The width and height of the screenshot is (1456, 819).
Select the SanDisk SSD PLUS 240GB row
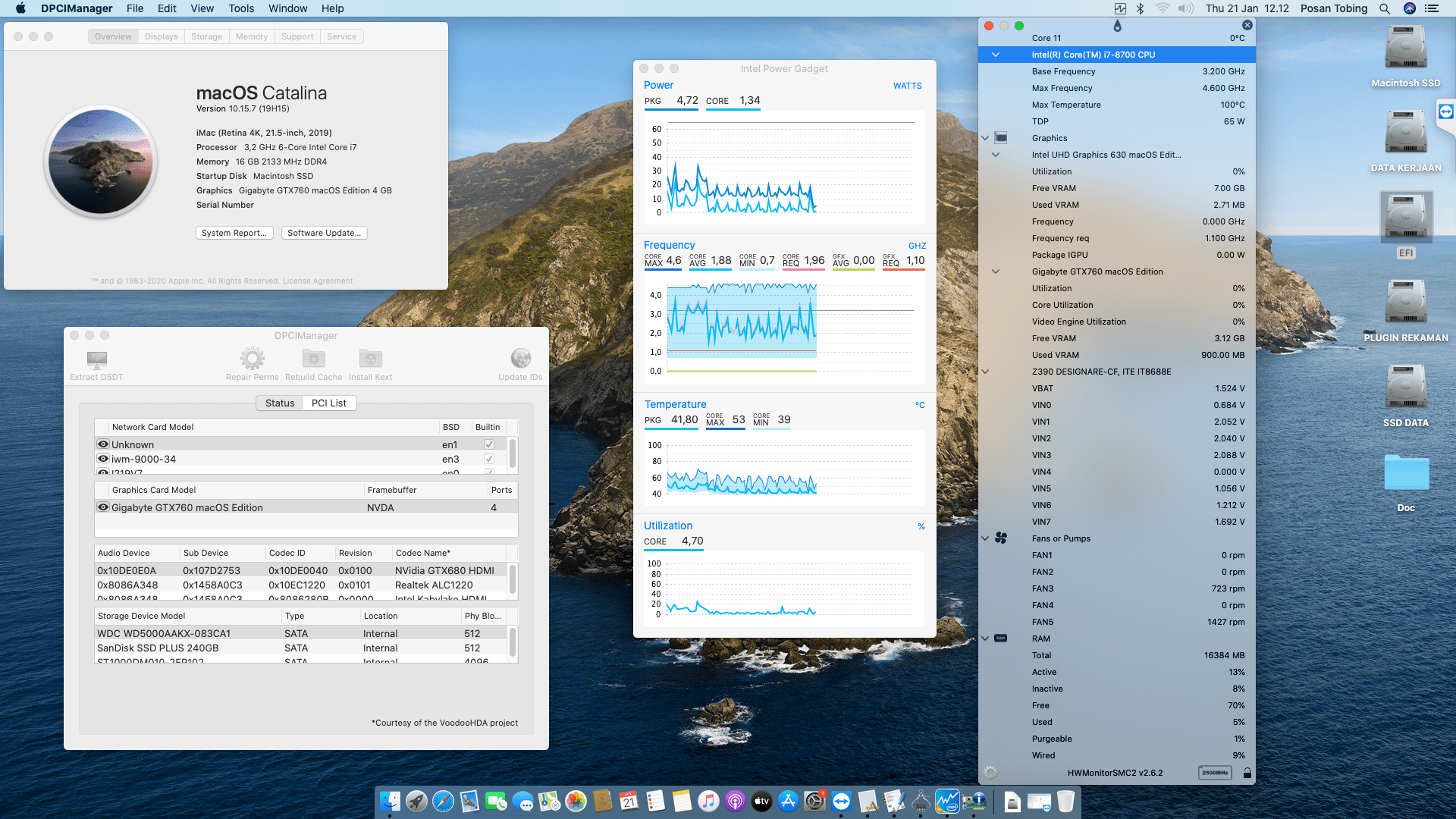[302, 648]
